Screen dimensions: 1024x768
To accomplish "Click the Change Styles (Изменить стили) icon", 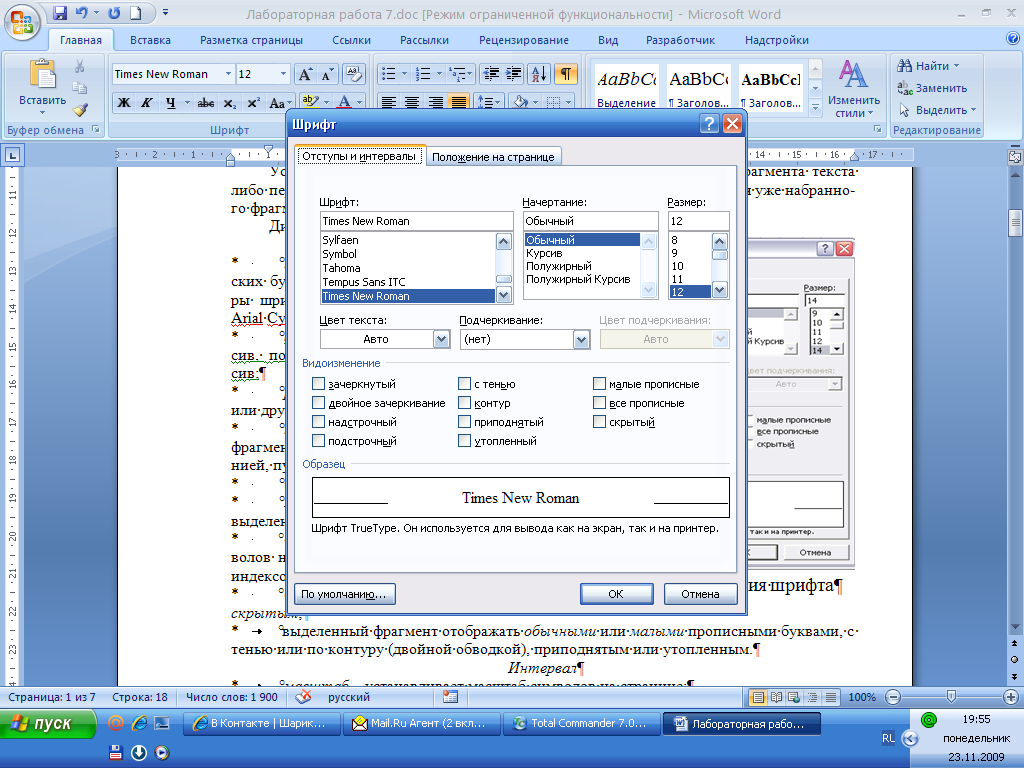I will click(853, 89).
